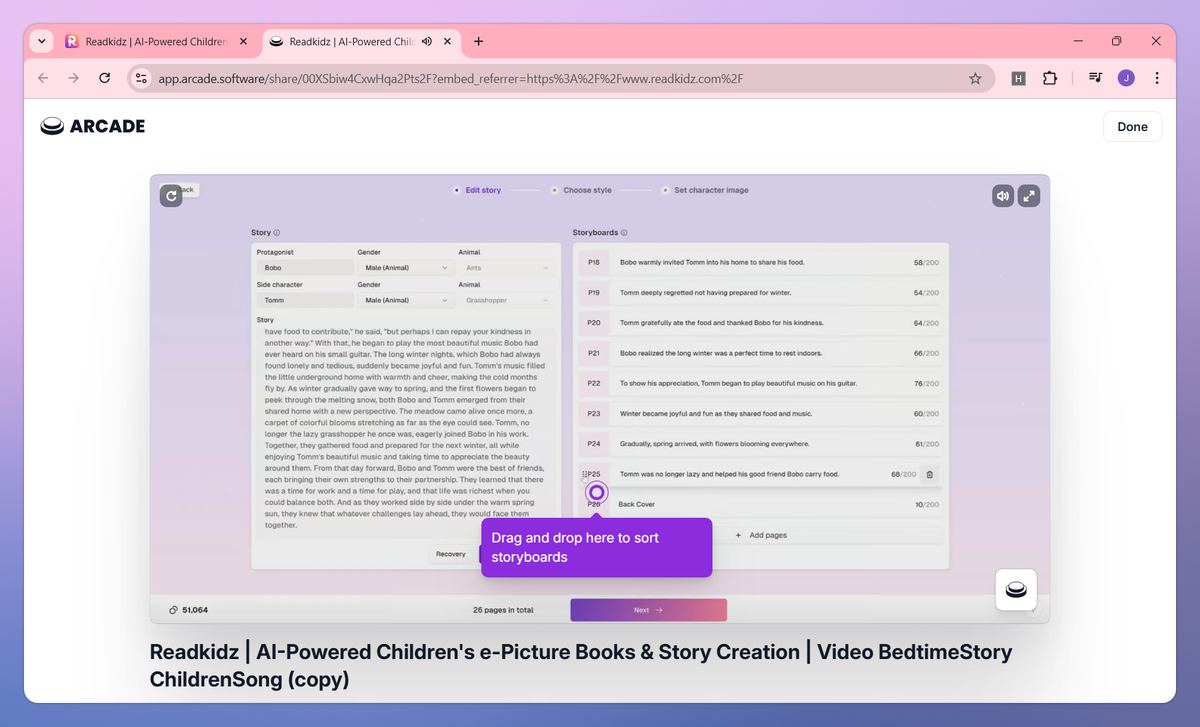1200x727 pixels.
Task: Open the media controls icon in Chrome toolbar
Action: pos(1096,78)
